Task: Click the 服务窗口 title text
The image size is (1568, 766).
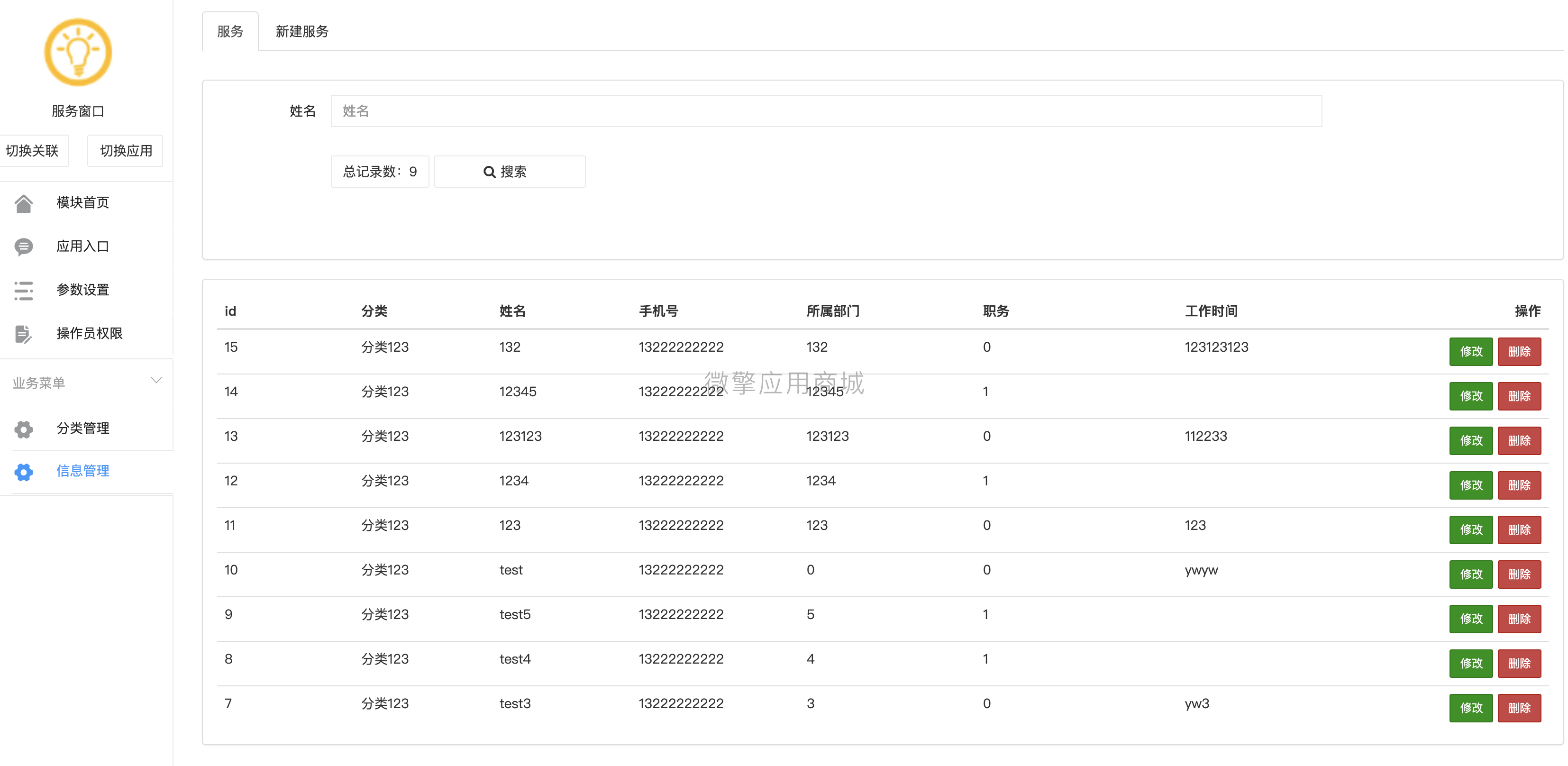Action: click(78, 111)
